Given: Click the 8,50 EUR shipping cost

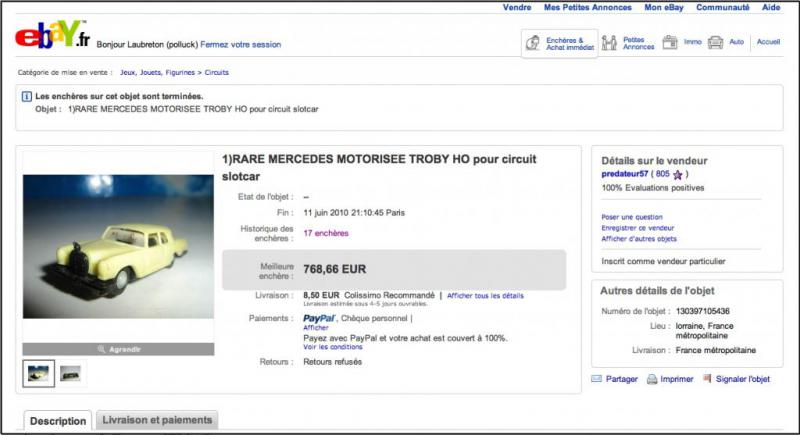Looking at the screenshot, I should point(321,295).
